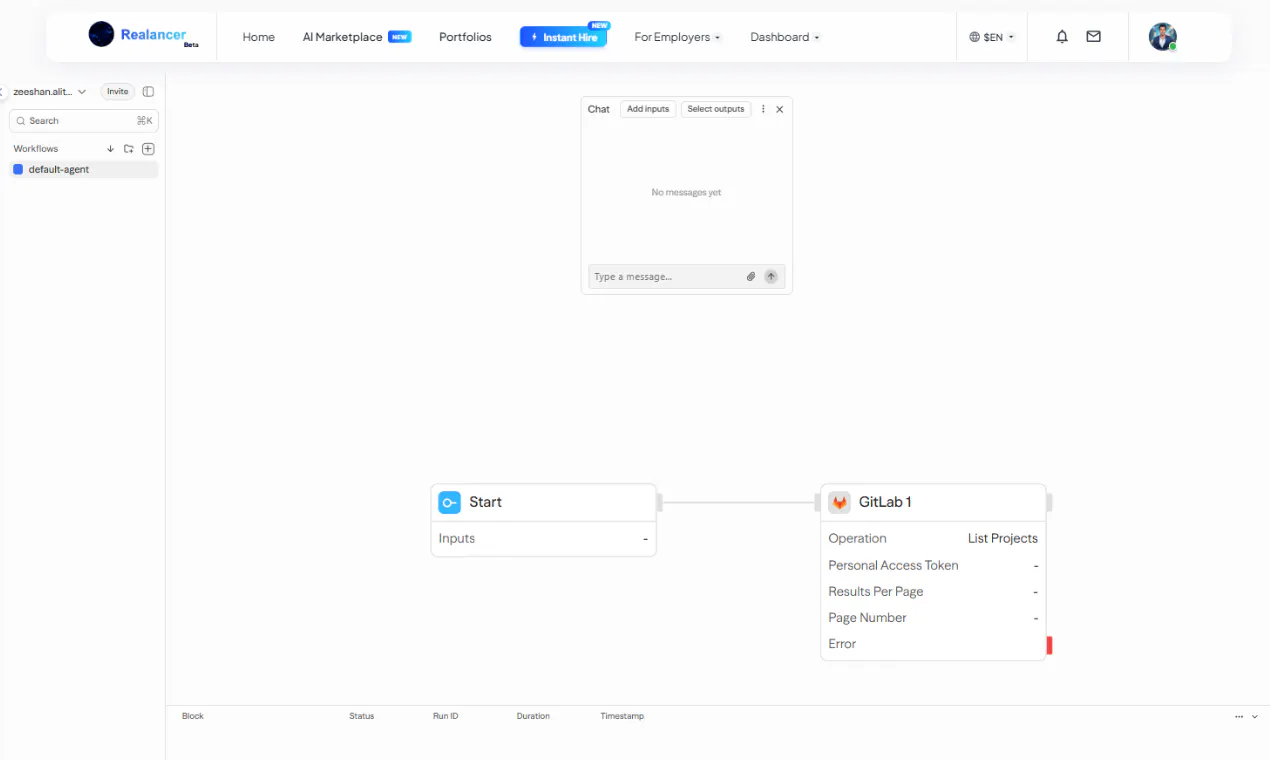Click the Instant Hire button
1270x760 pixels.
click(x=563, y=37)
